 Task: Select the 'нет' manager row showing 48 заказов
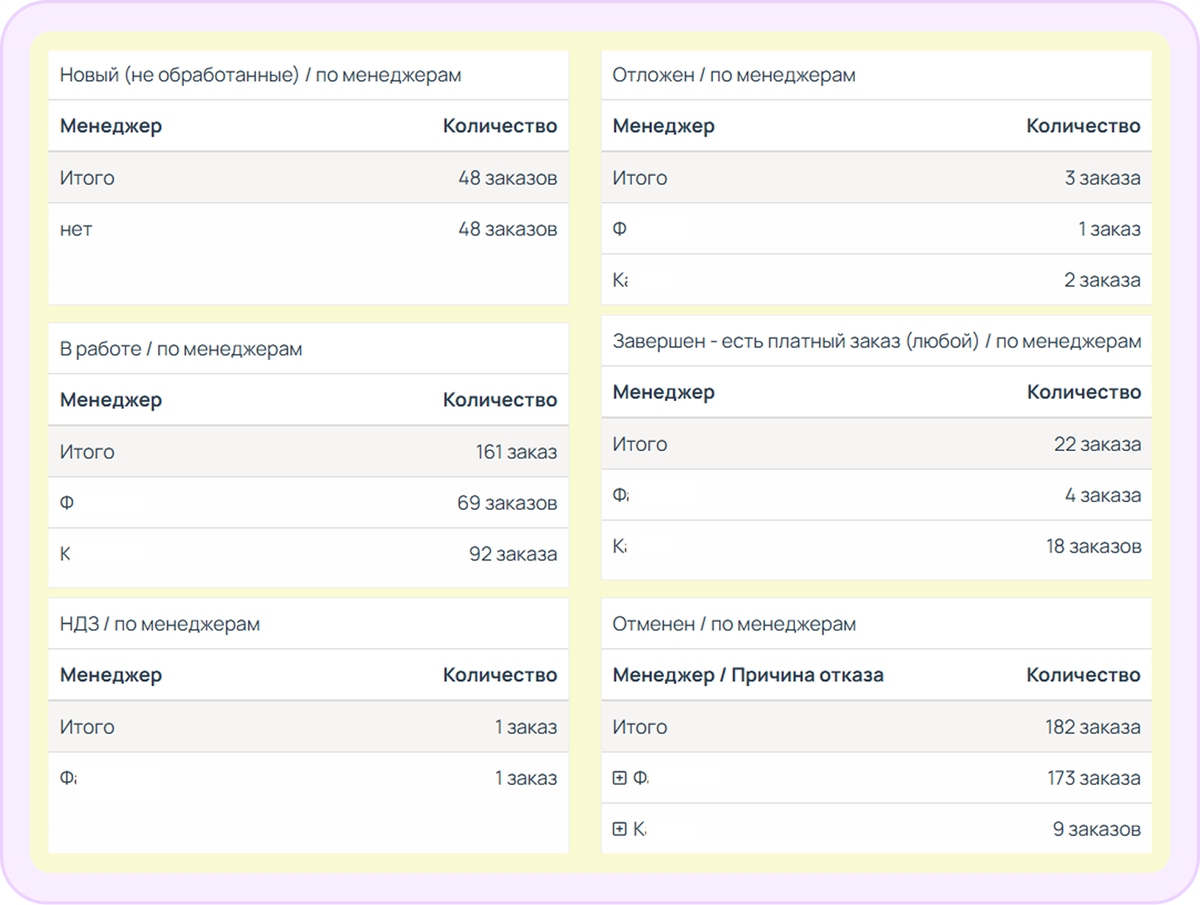click(x=300, y=228)
